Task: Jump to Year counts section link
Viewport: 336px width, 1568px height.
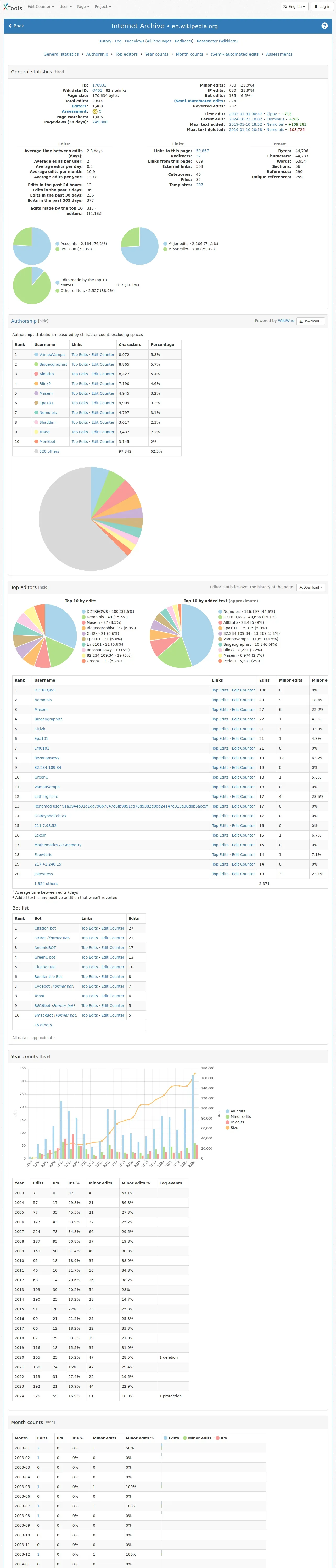Action: [x=157, y=54]
